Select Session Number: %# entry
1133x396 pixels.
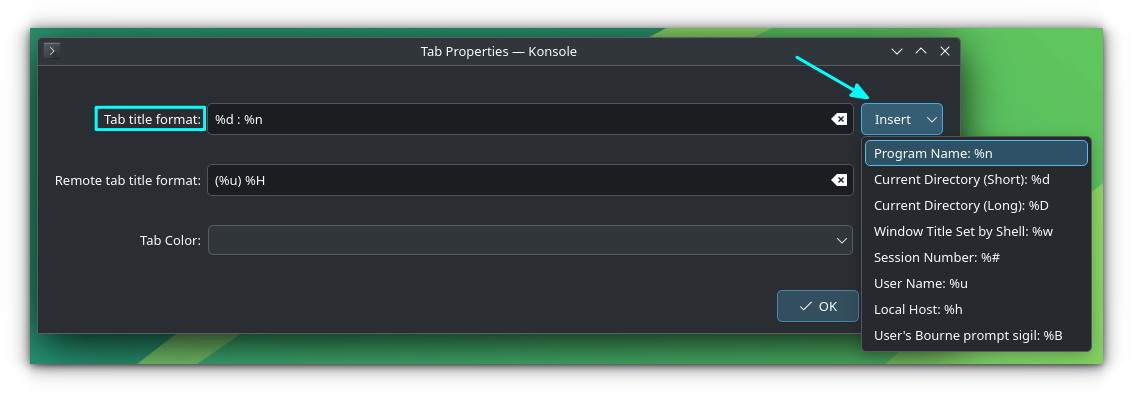click(976, 257)
